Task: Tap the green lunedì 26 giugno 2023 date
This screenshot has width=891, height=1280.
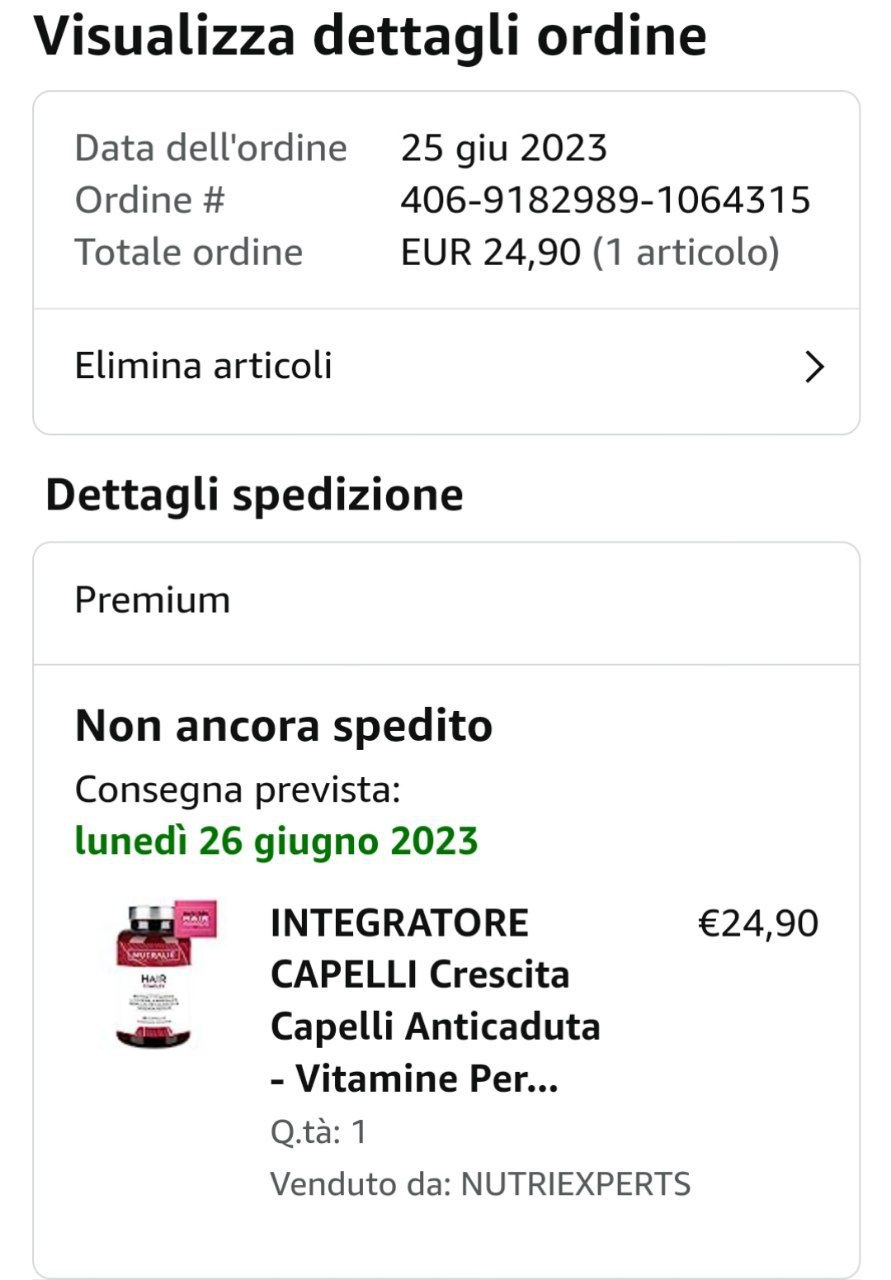Action: [276, 842]
